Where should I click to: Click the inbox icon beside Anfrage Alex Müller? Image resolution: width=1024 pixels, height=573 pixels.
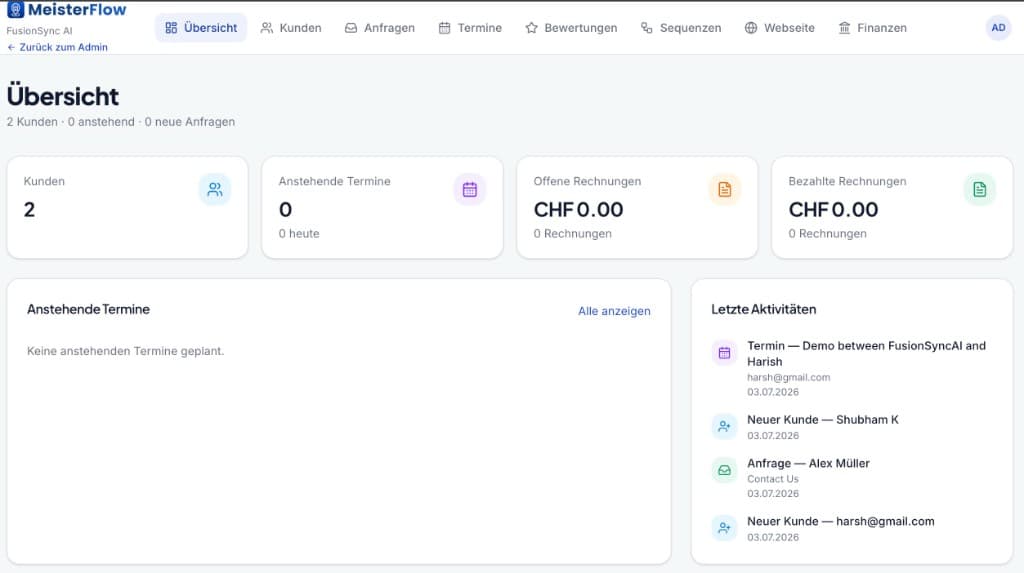tap(724, 470)
